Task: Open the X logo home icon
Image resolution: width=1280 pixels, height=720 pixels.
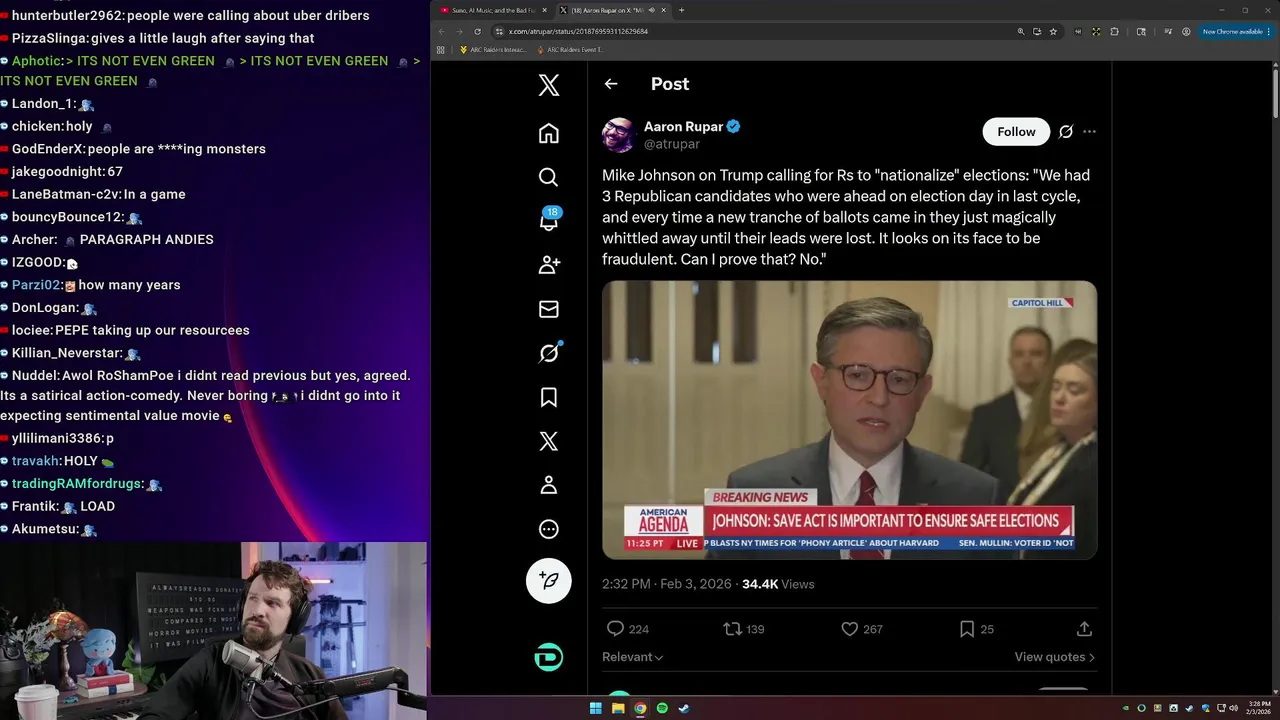Action: pos(549,85)
